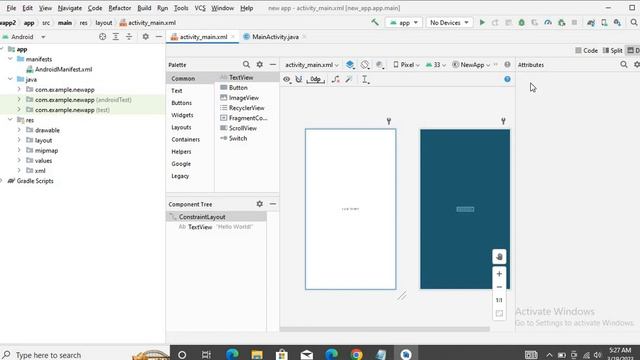Image resolution: width=640 pixels, height=360 pixels.
Task: Open API level 33 dropdown
Action: coord(436,64)
